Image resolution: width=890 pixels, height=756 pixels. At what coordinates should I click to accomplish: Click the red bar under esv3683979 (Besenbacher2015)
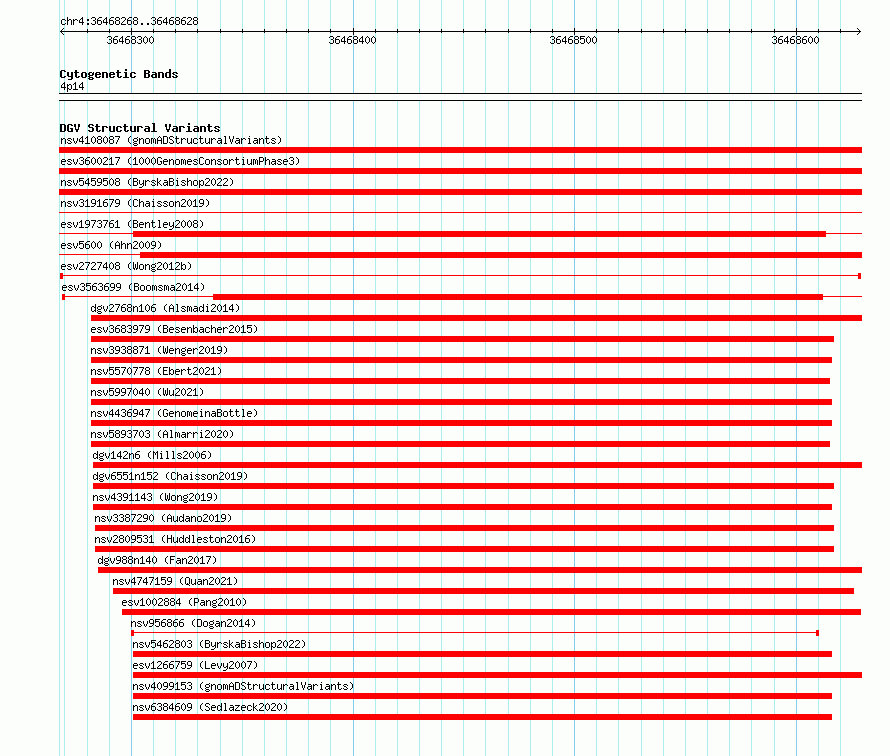[462, 339]
